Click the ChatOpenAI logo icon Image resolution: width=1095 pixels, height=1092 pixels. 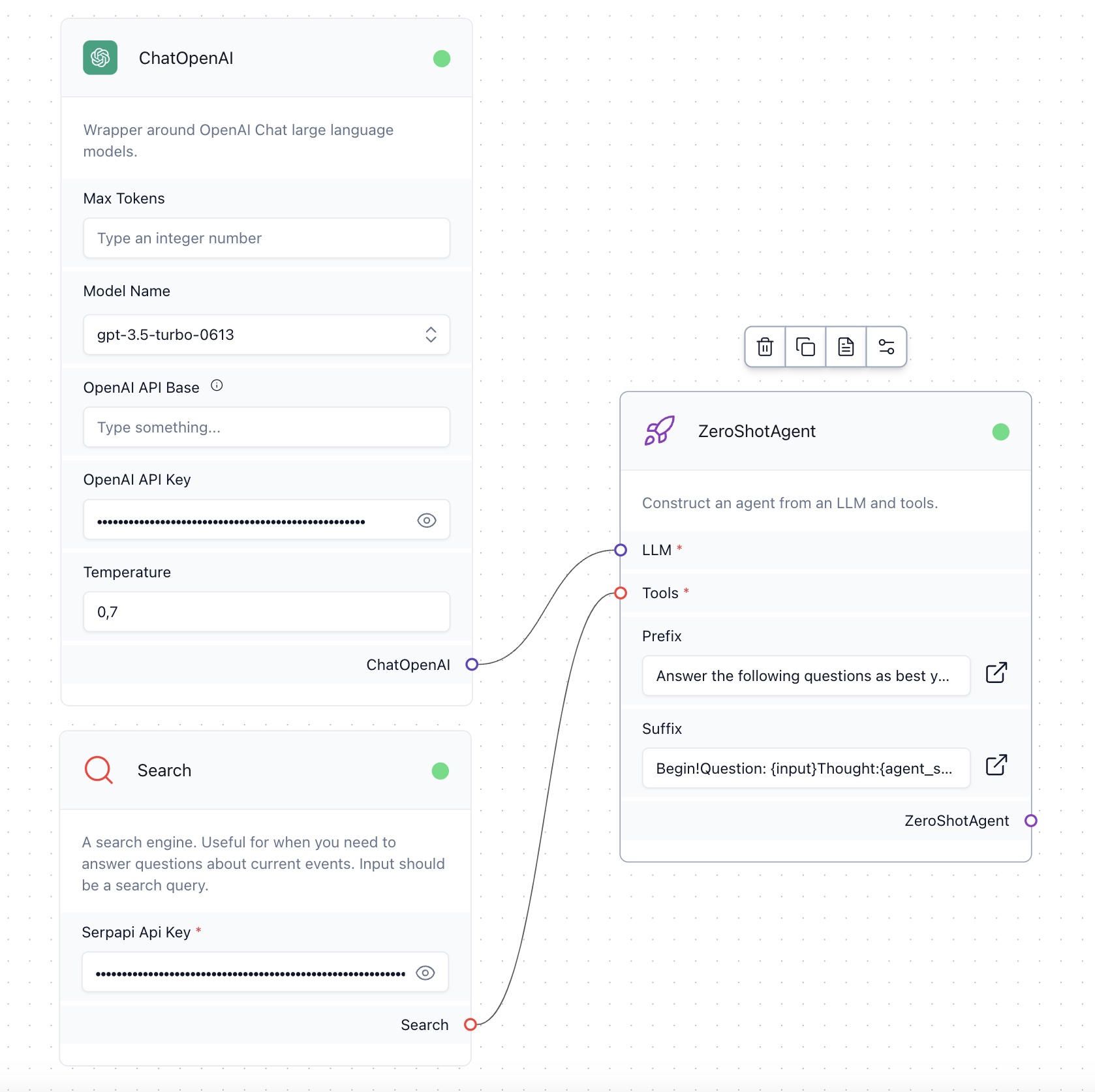click(99, 57)
